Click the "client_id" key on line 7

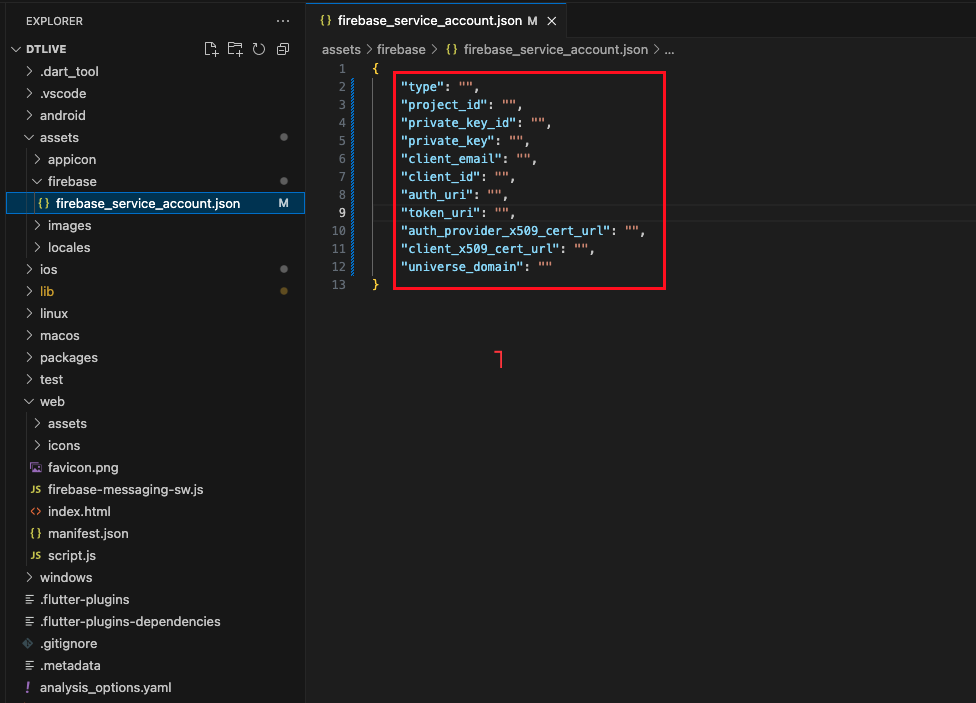coord(440,177)
